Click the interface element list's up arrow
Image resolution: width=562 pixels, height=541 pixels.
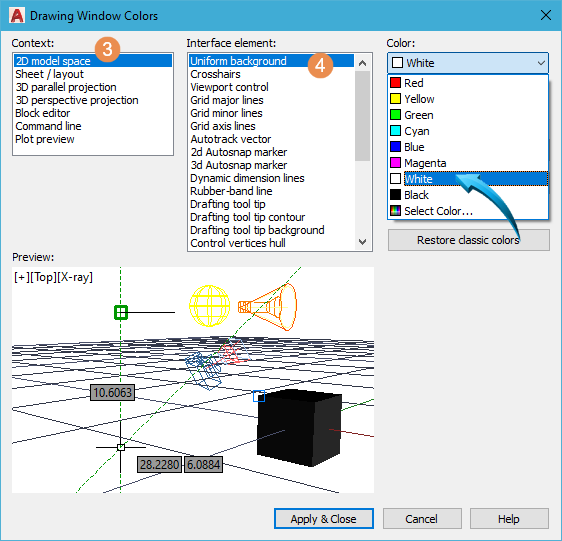[362, 63]
